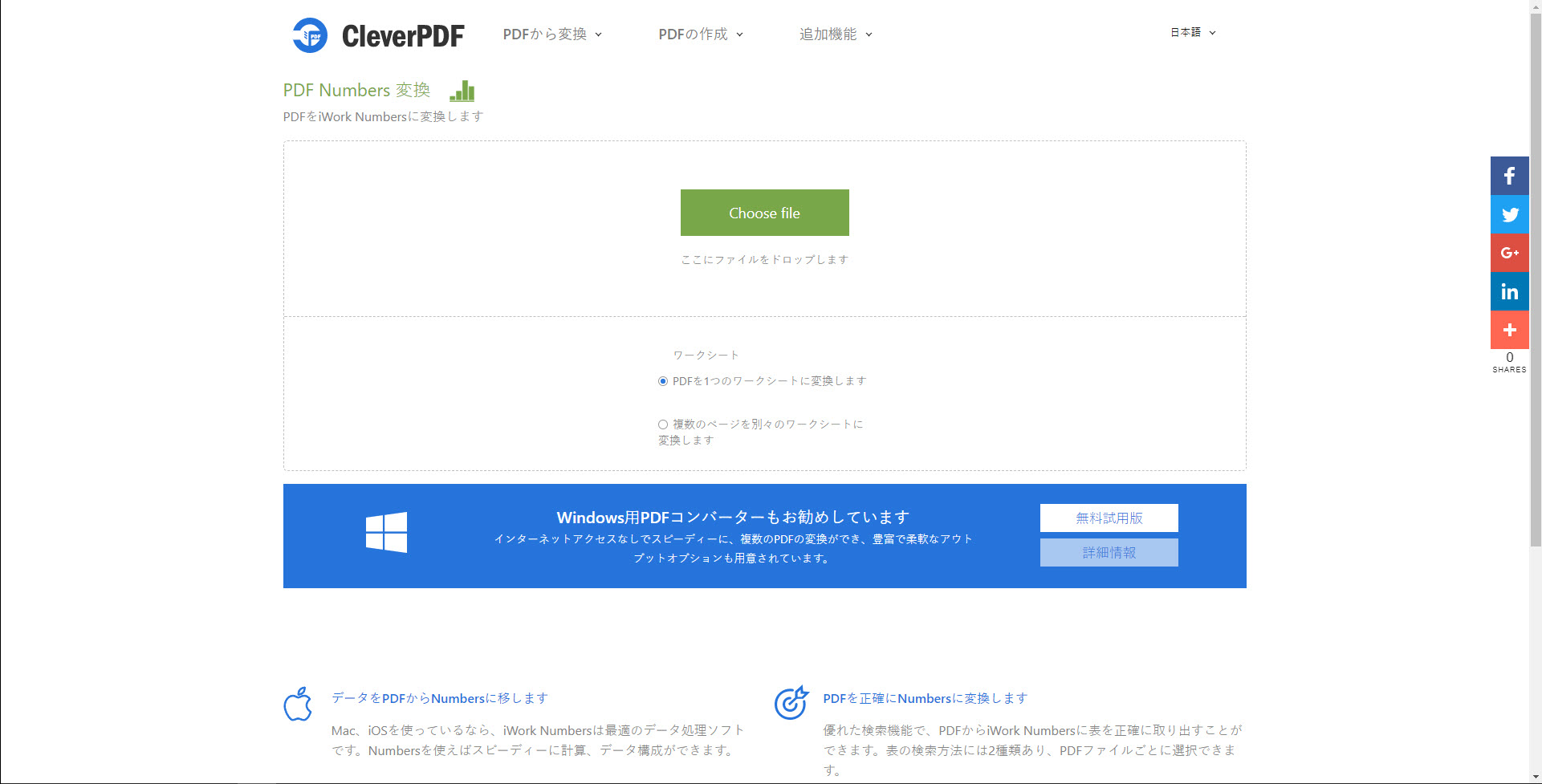Screen dimensions: 1542x784
Task: Click the green Numbers chart icon
Action: coord(462,91)
